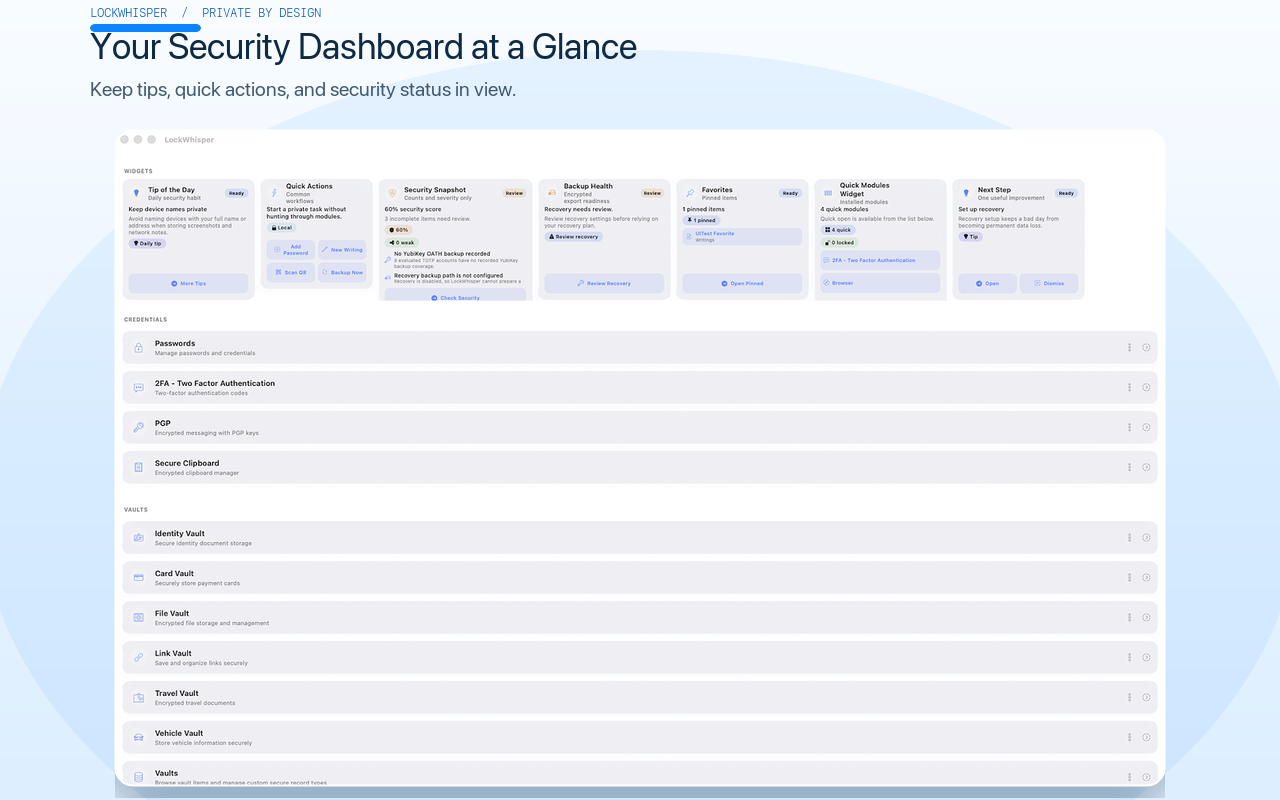The width and height of the screenshot is (1280, 800).
Task: Open the Link Vault row's three-dot menu
Action: [1130, 657]
